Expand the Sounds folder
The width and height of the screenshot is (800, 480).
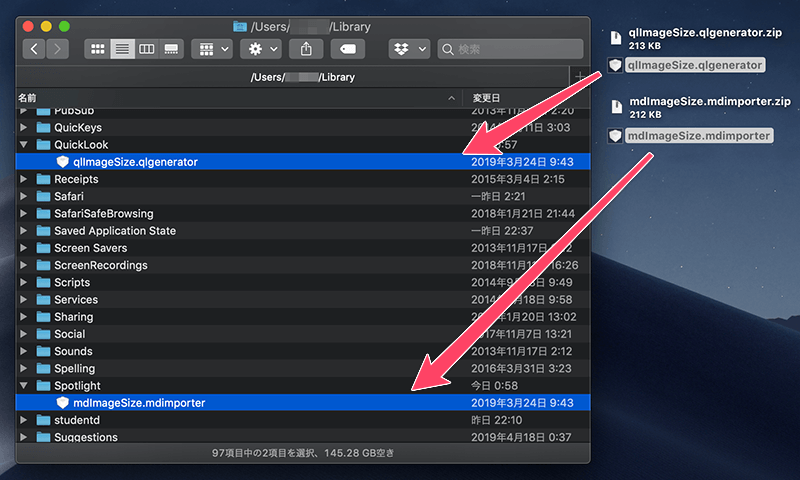click(23, 351)
